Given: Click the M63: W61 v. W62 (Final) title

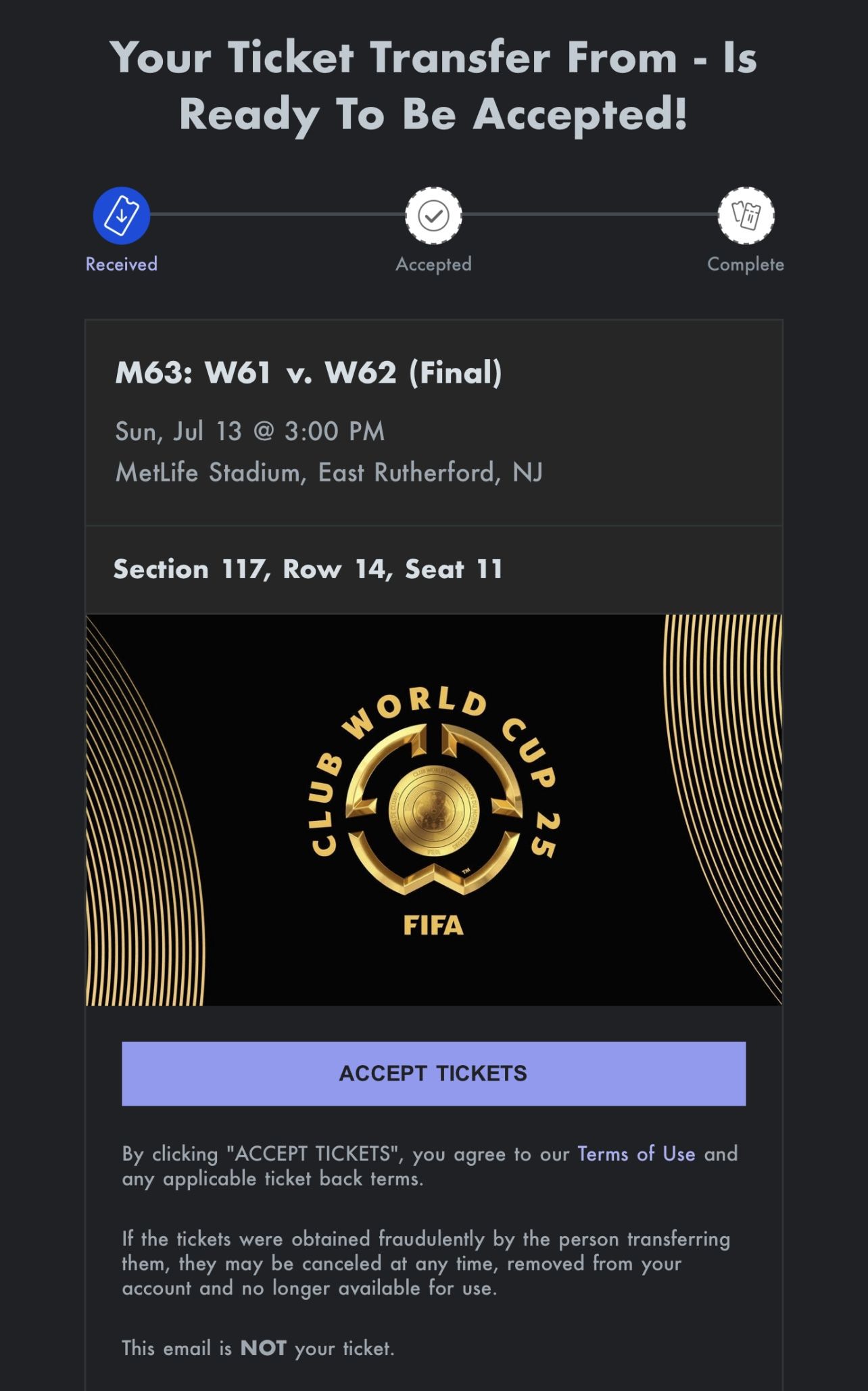Looking at the screenshot, I should coord(308,373).
